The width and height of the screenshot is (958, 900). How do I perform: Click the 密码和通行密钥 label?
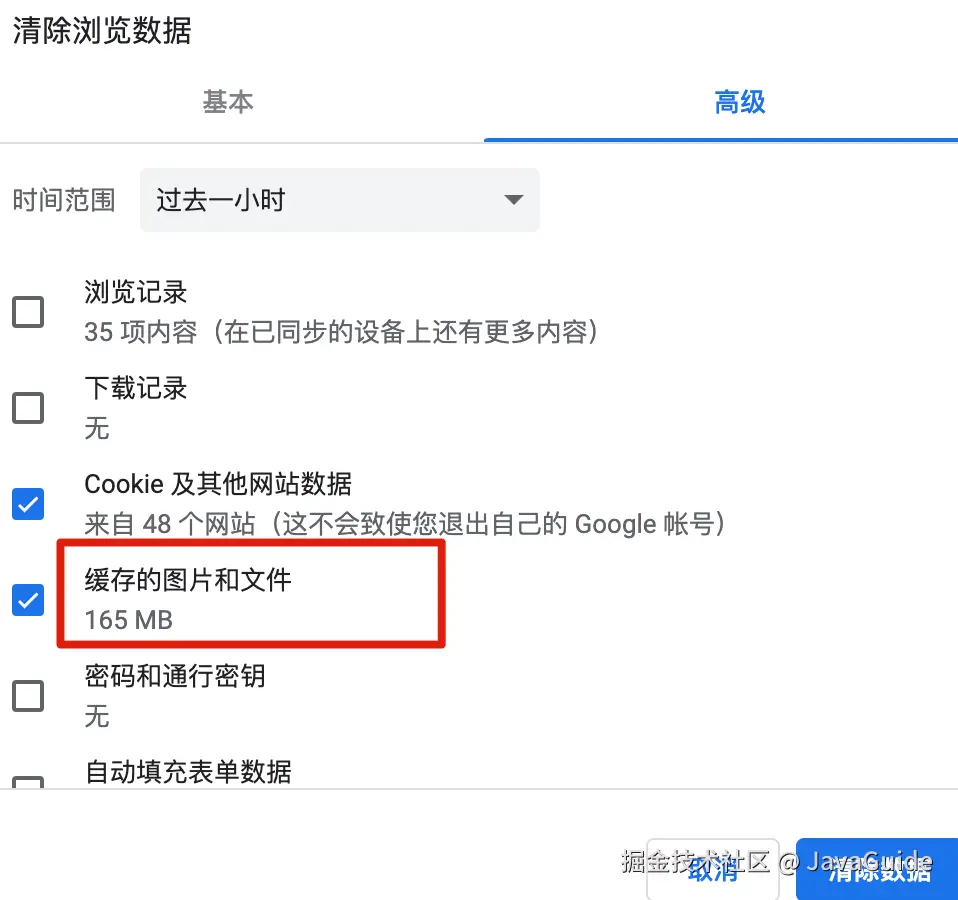point(175,676)
